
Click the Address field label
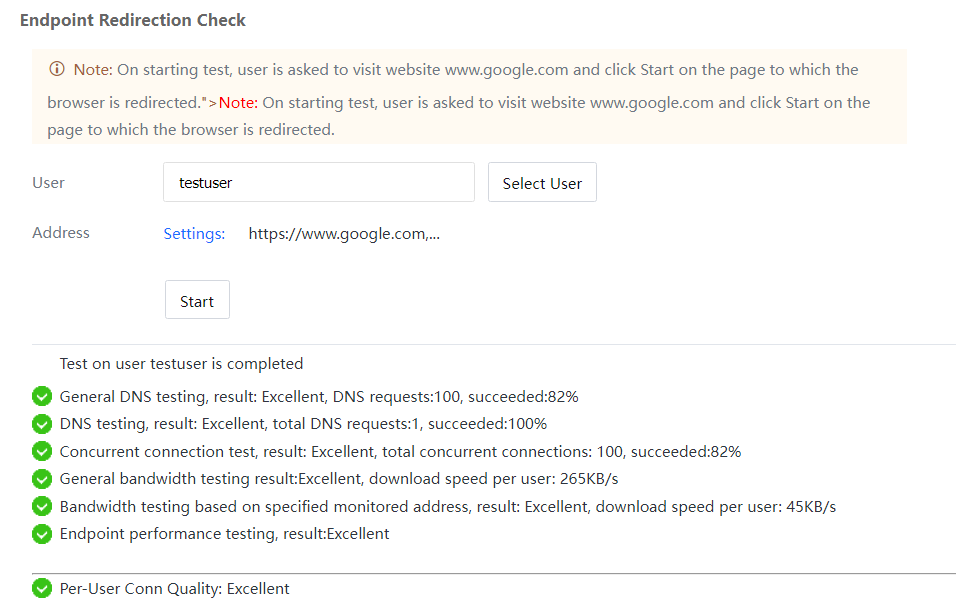pos(61,233)
